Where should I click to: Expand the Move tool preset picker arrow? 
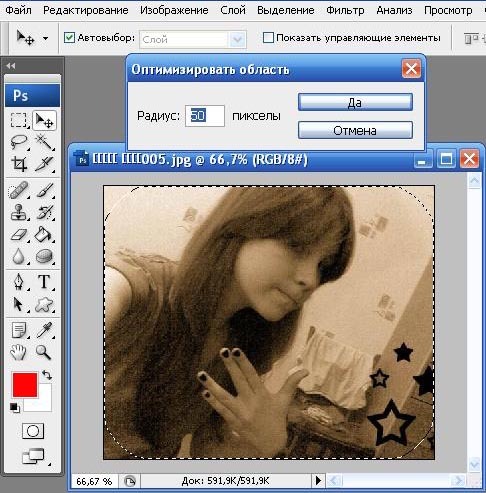coord(46,38)
